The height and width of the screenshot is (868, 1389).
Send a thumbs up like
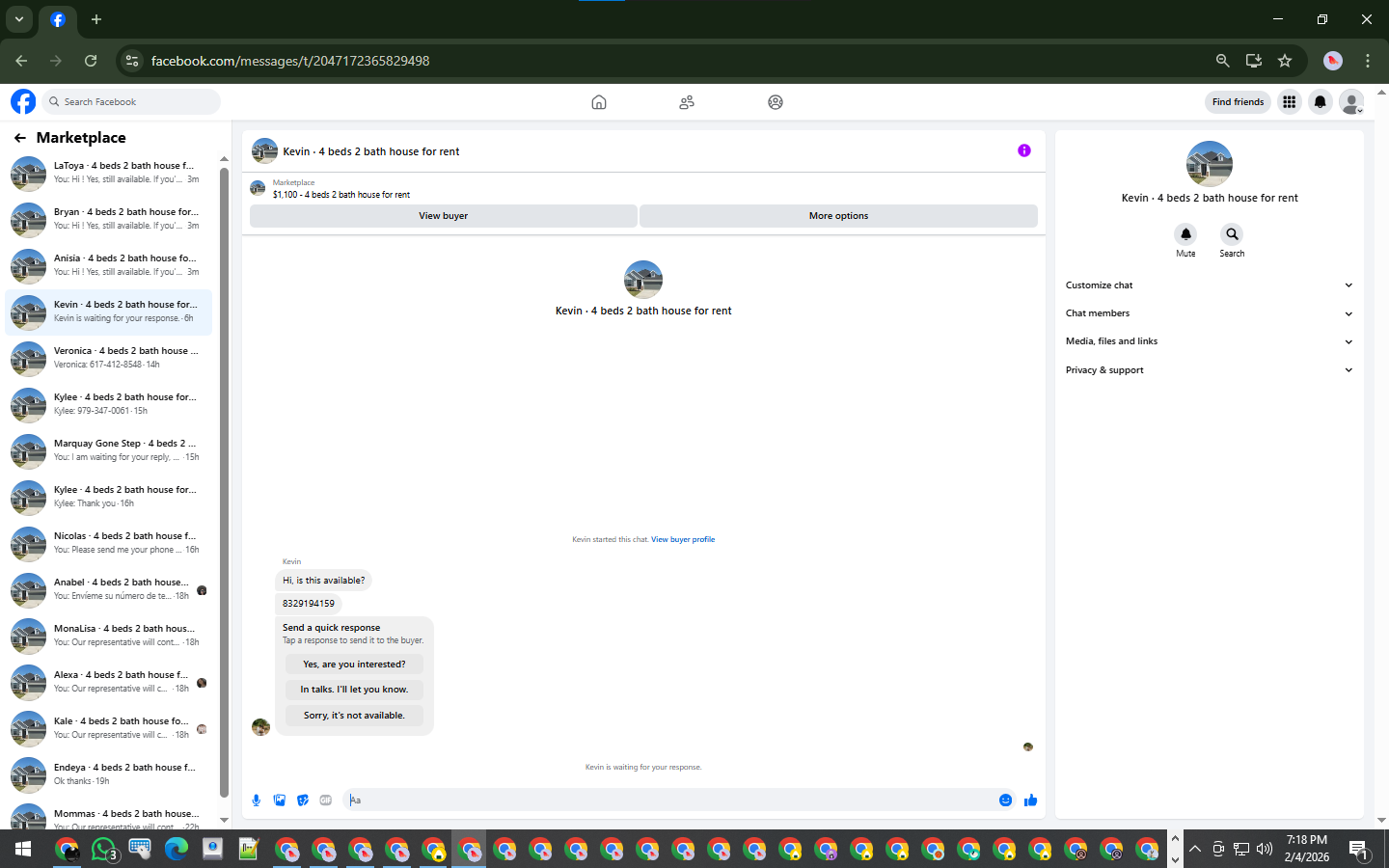1030,800
